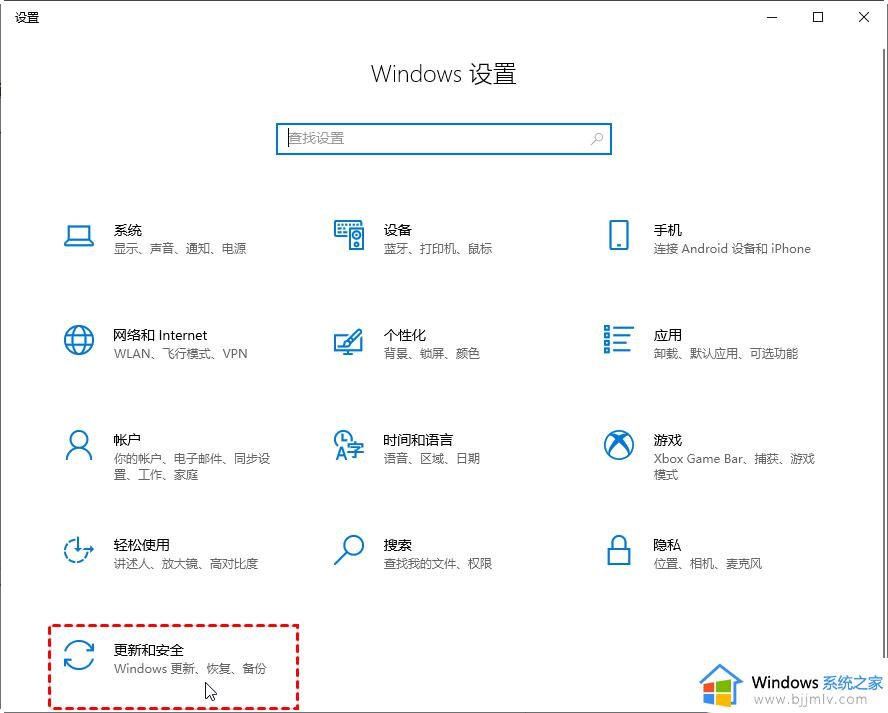Close the 设置 window
The height and width of the screenshot is (713, 888).
click(864, 17)
